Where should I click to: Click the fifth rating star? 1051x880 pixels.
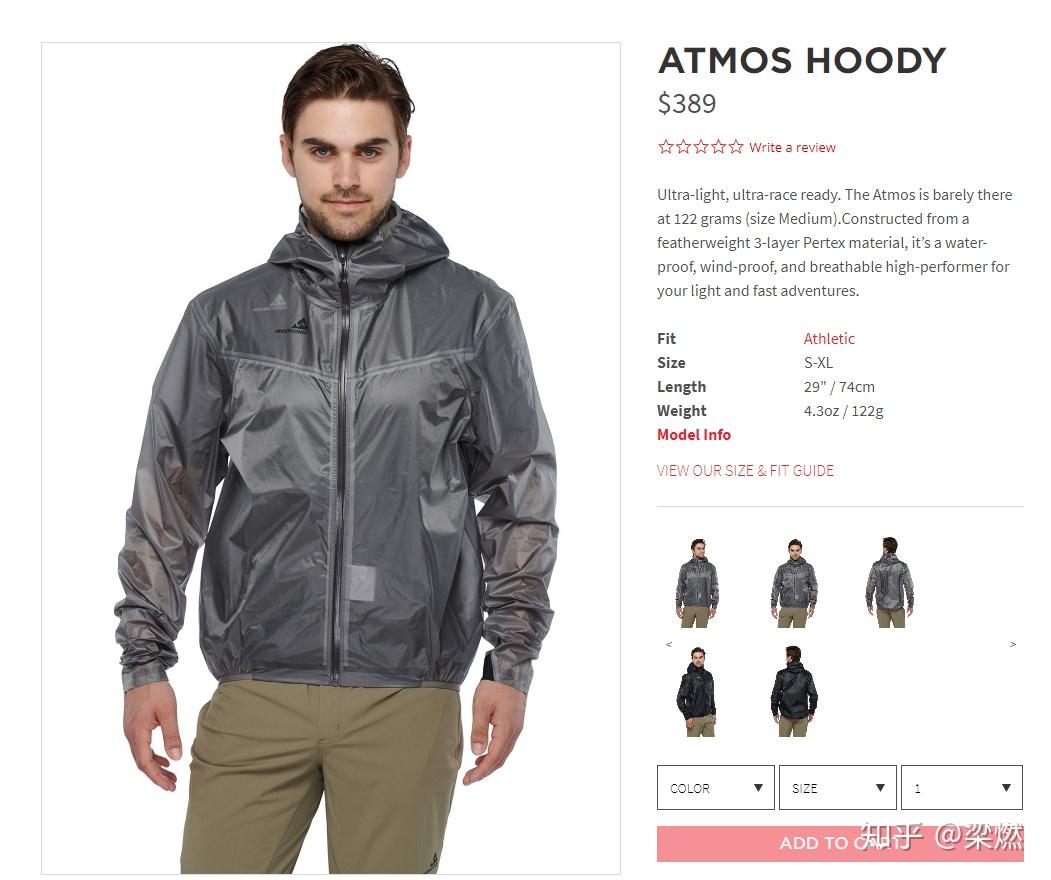click(x=736, y=147)
